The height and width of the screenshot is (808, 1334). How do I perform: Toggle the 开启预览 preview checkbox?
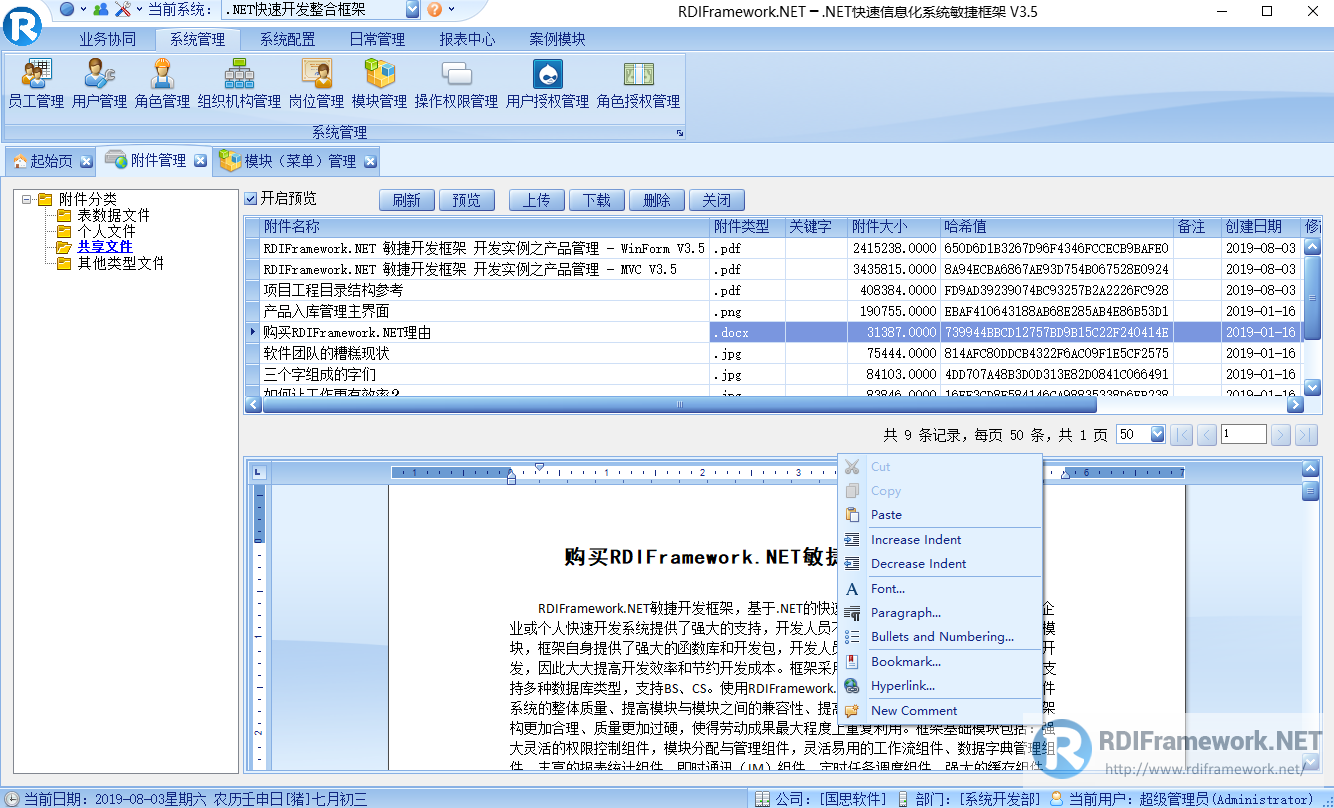point(249,198)
